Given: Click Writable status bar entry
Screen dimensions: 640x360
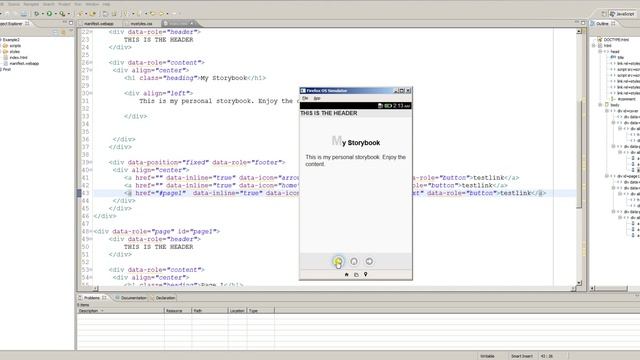Looking at the screenshot, I should (487, 356).
